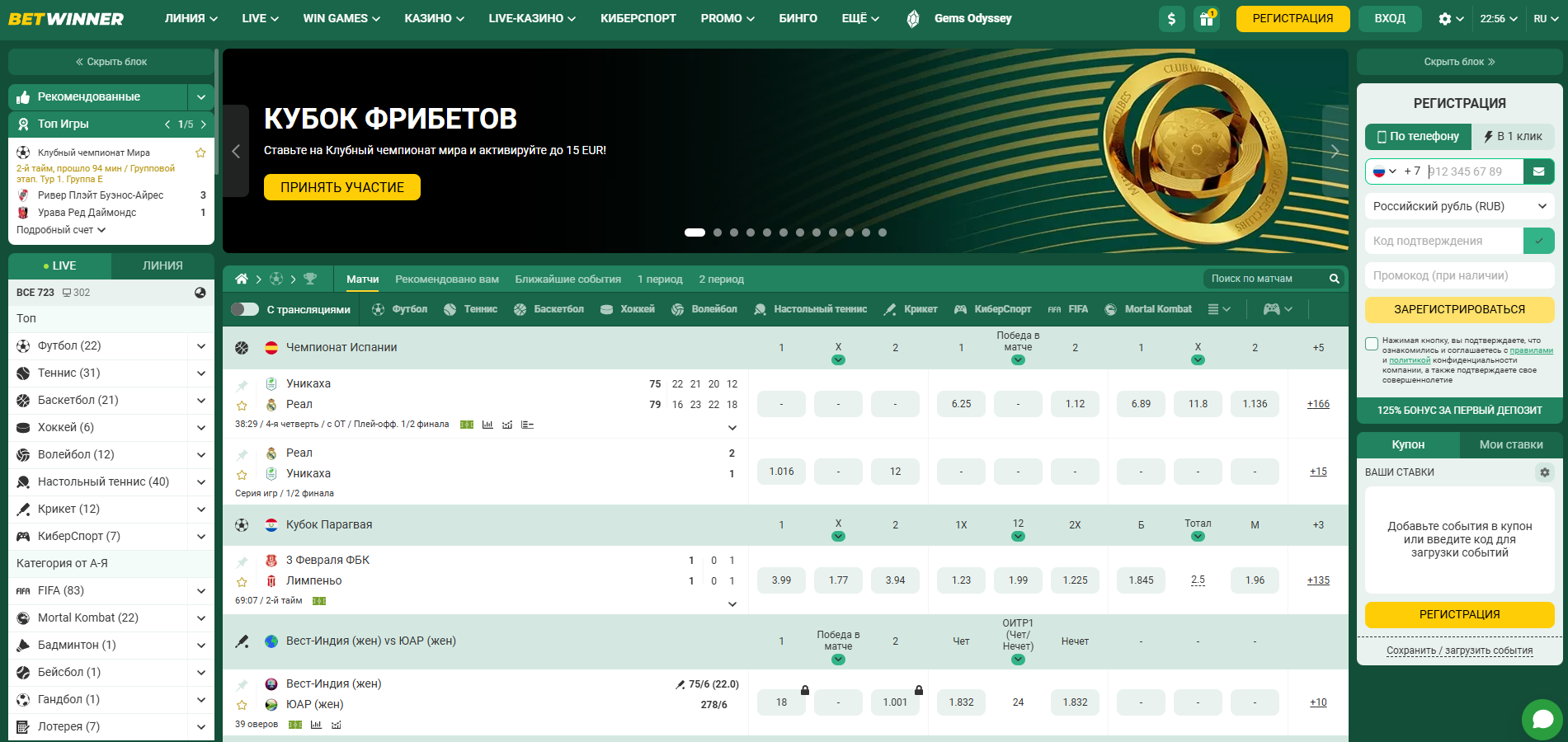The height and width of the screenshot is (742, 1568).
Task: Open КАЗИНО top menu
Action: [x=435, y=18]
